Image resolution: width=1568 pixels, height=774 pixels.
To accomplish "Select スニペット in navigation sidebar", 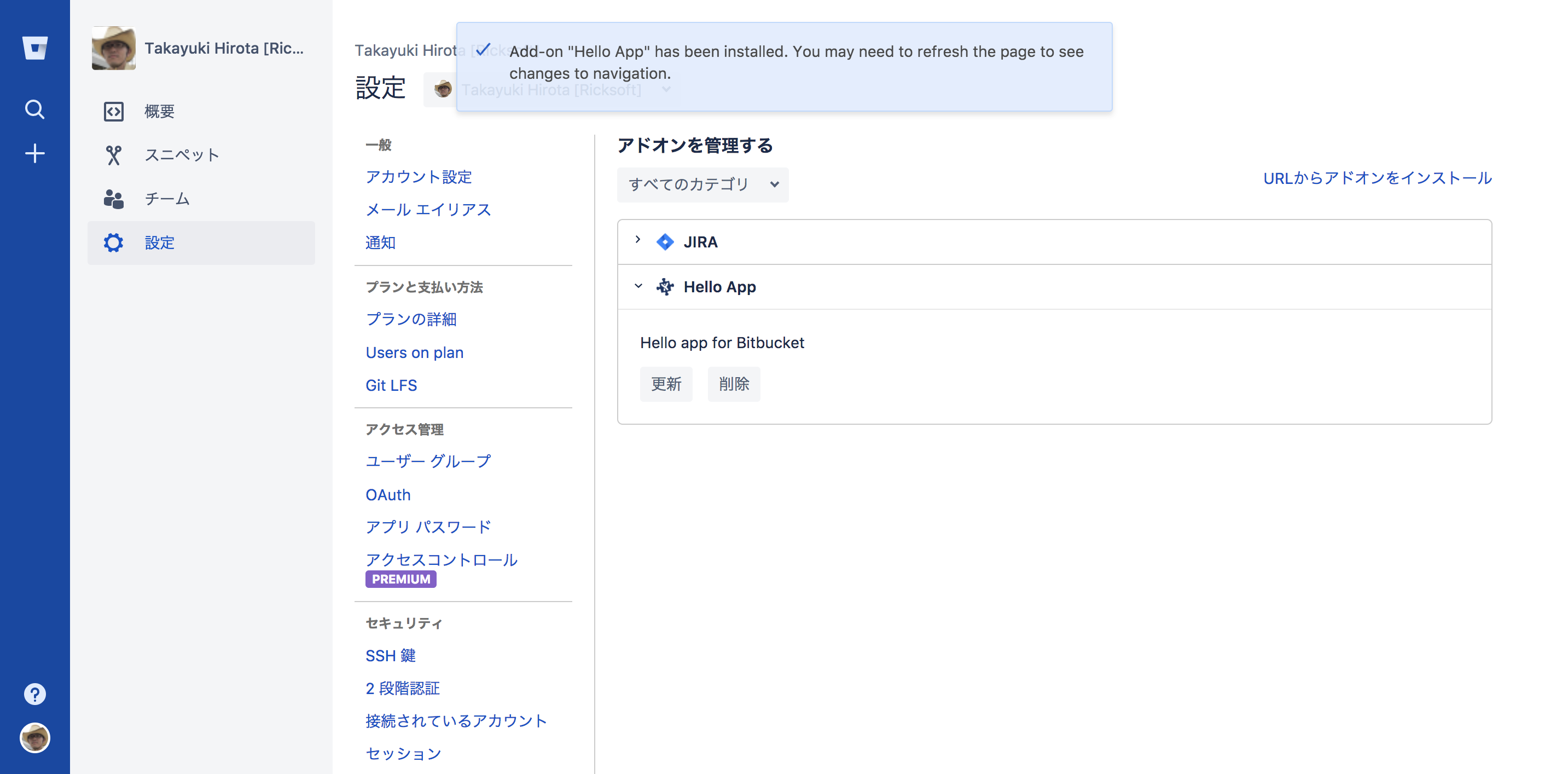I will [201, 155].
